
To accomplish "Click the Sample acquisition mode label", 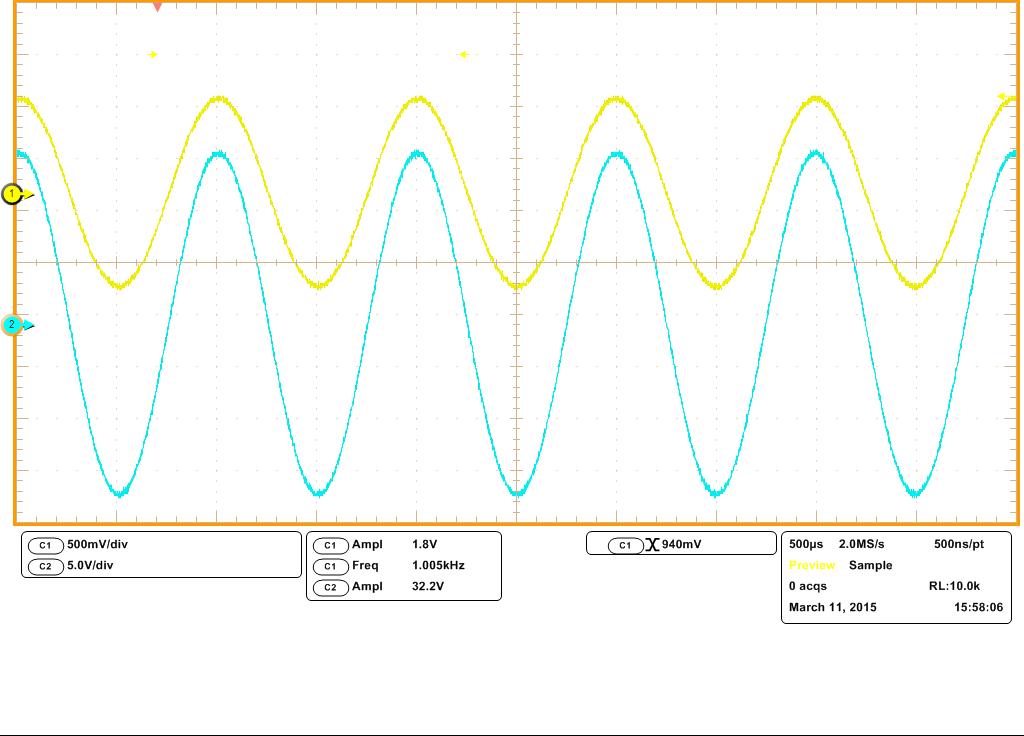I will tap(871, 566).
